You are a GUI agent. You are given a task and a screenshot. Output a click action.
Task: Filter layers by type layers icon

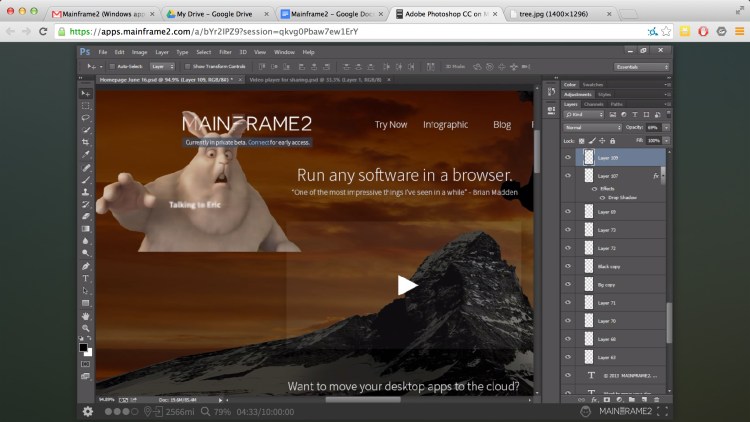635,115
